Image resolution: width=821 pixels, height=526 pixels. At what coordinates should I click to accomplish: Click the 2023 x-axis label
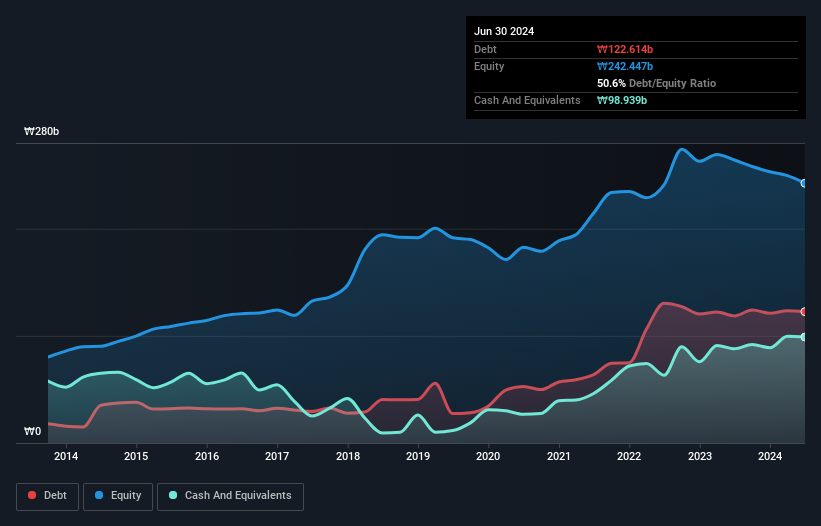pyautogui.click(x=700, y=456)
